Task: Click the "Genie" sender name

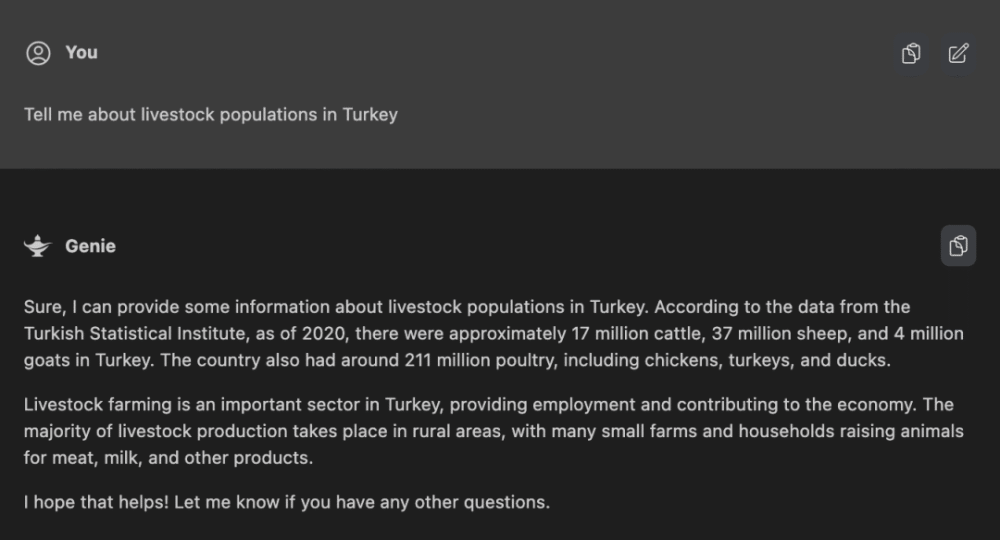Action: 90,246
